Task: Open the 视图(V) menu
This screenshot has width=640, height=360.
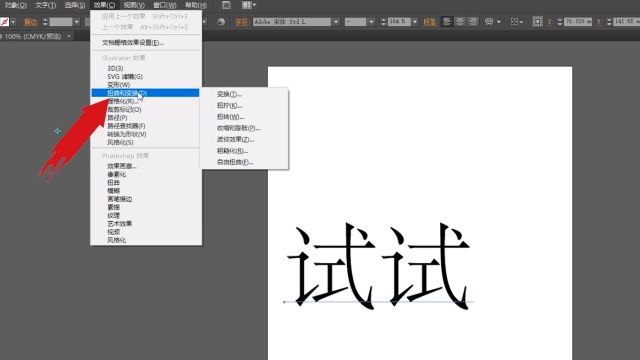Action: (x=134, y=5)
